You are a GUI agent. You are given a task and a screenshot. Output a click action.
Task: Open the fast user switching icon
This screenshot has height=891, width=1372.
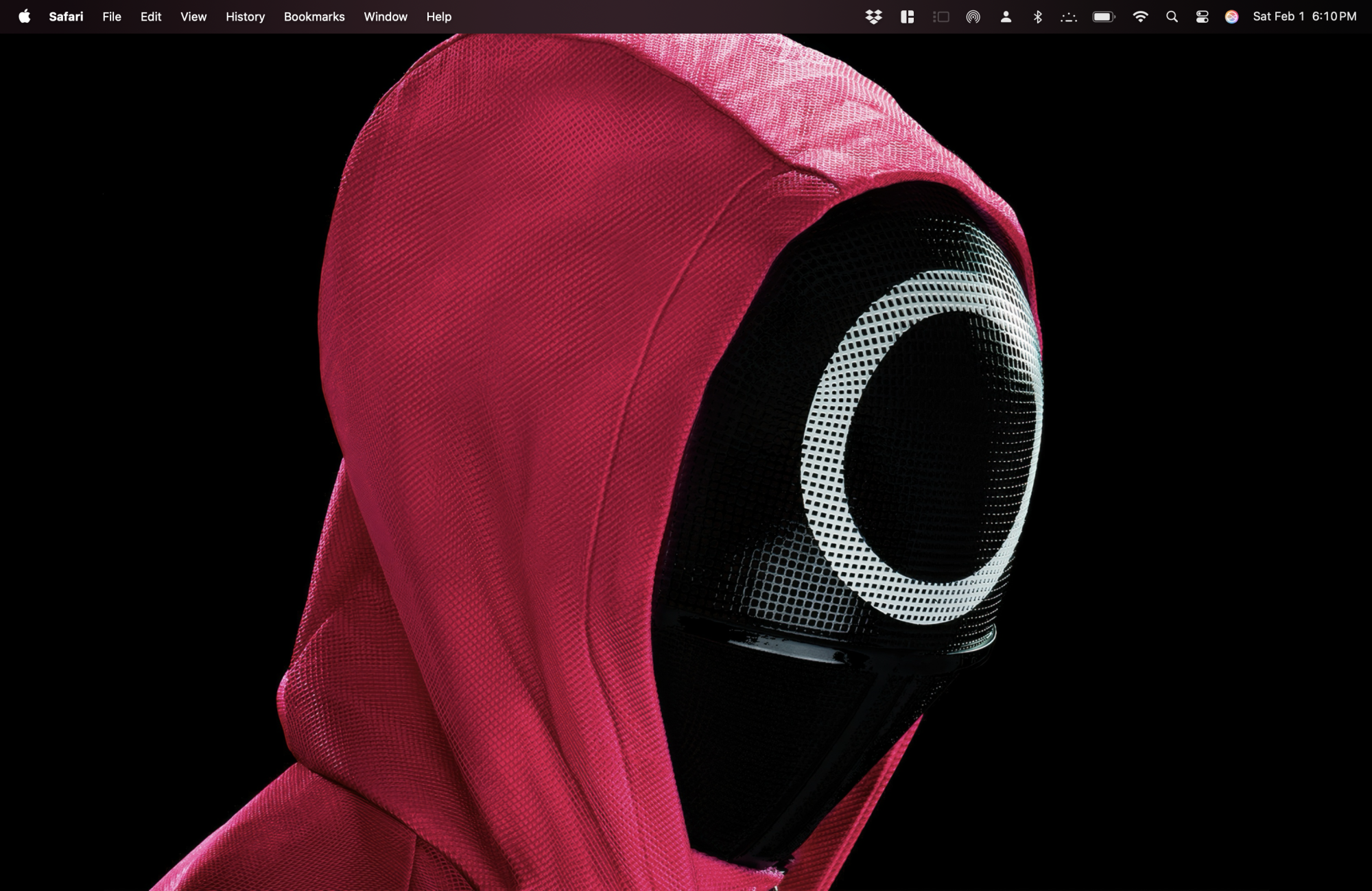click(1006, 16)
